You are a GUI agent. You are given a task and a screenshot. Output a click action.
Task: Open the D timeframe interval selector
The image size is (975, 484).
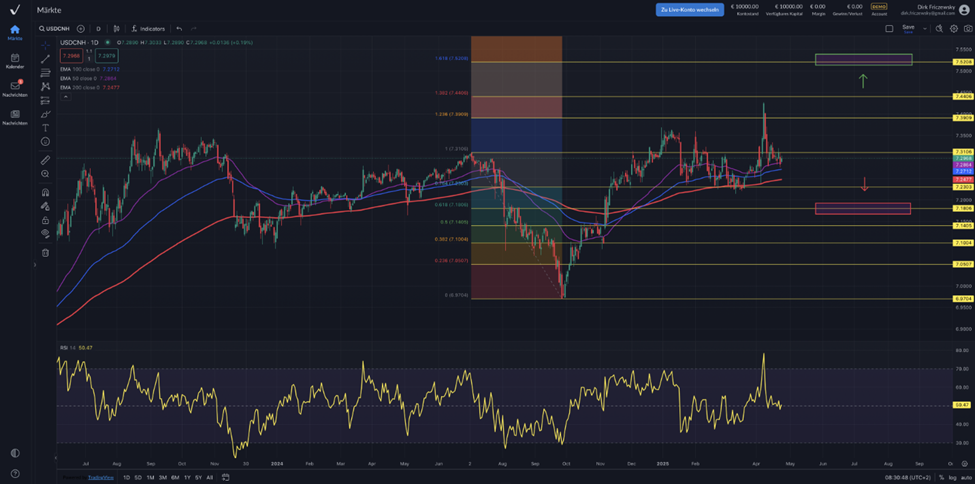point(100,28)
